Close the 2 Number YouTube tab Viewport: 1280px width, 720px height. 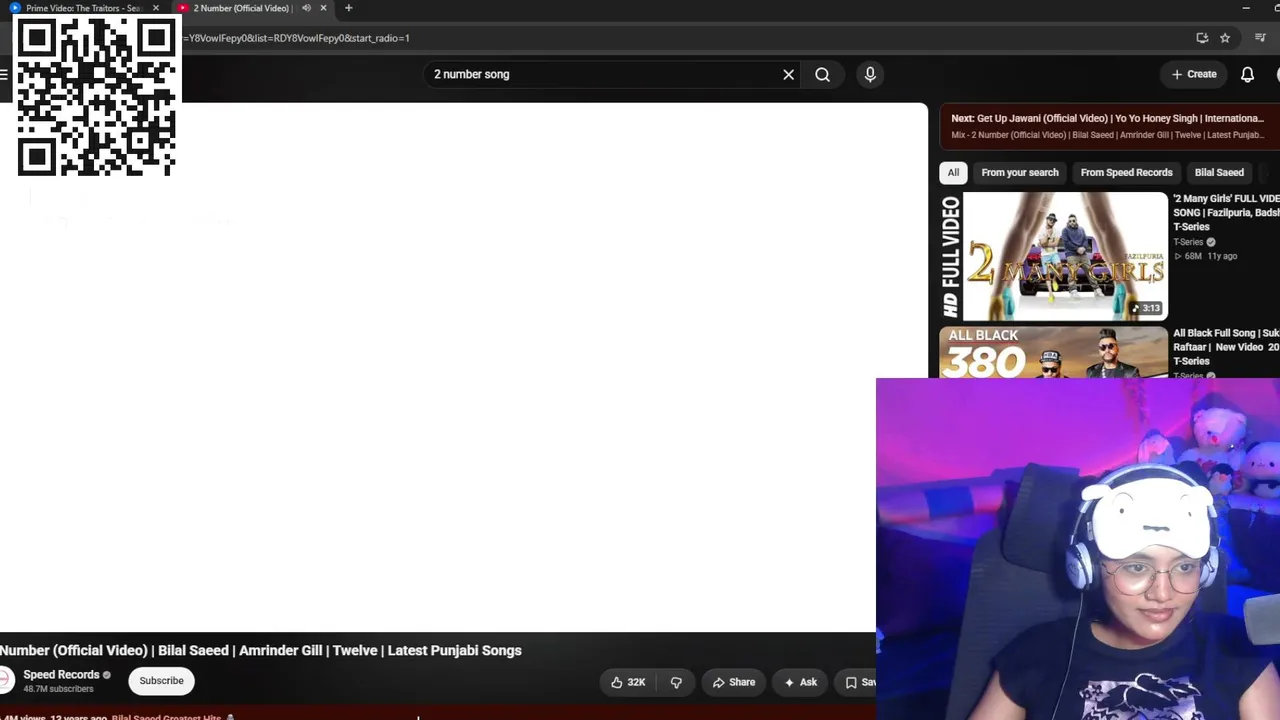[323, 8]
